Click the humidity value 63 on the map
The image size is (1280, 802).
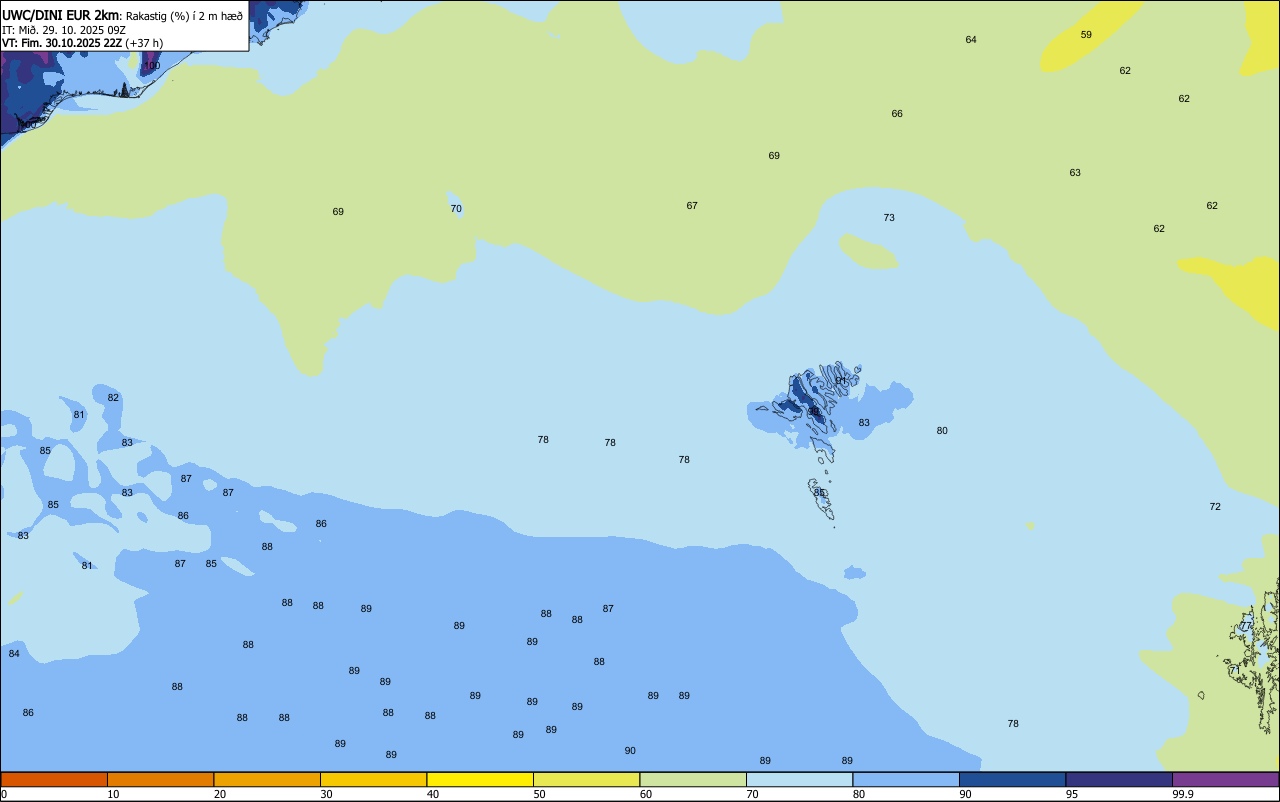(1075, 173)
